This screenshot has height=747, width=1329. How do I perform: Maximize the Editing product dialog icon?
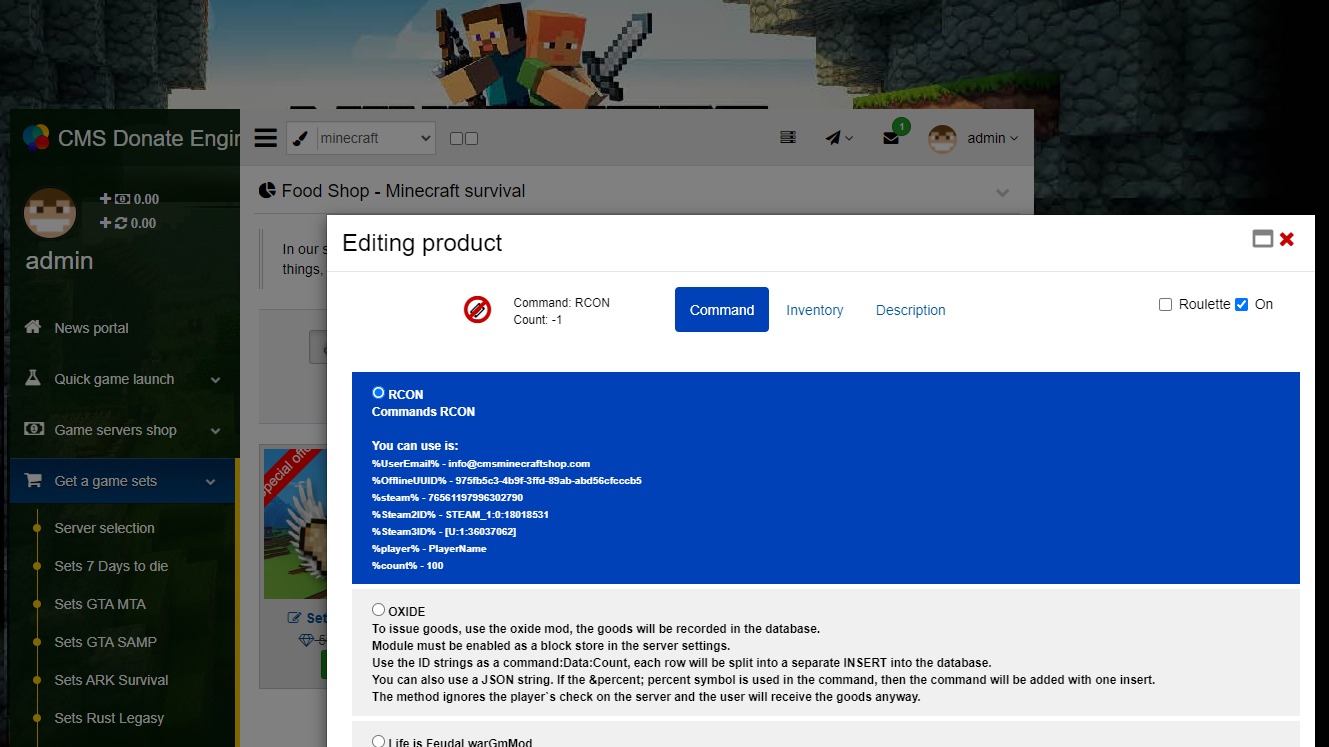[1263, 239]
